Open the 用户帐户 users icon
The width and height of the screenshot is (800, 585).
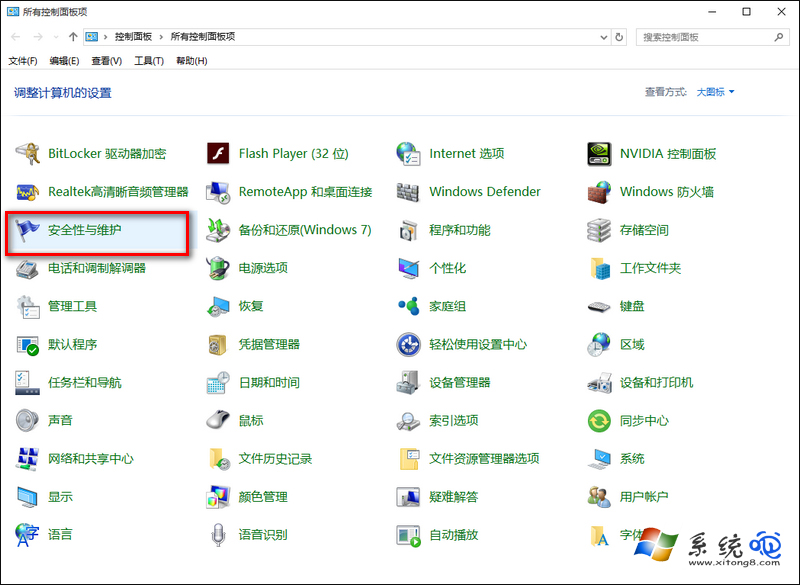(599, 497)
